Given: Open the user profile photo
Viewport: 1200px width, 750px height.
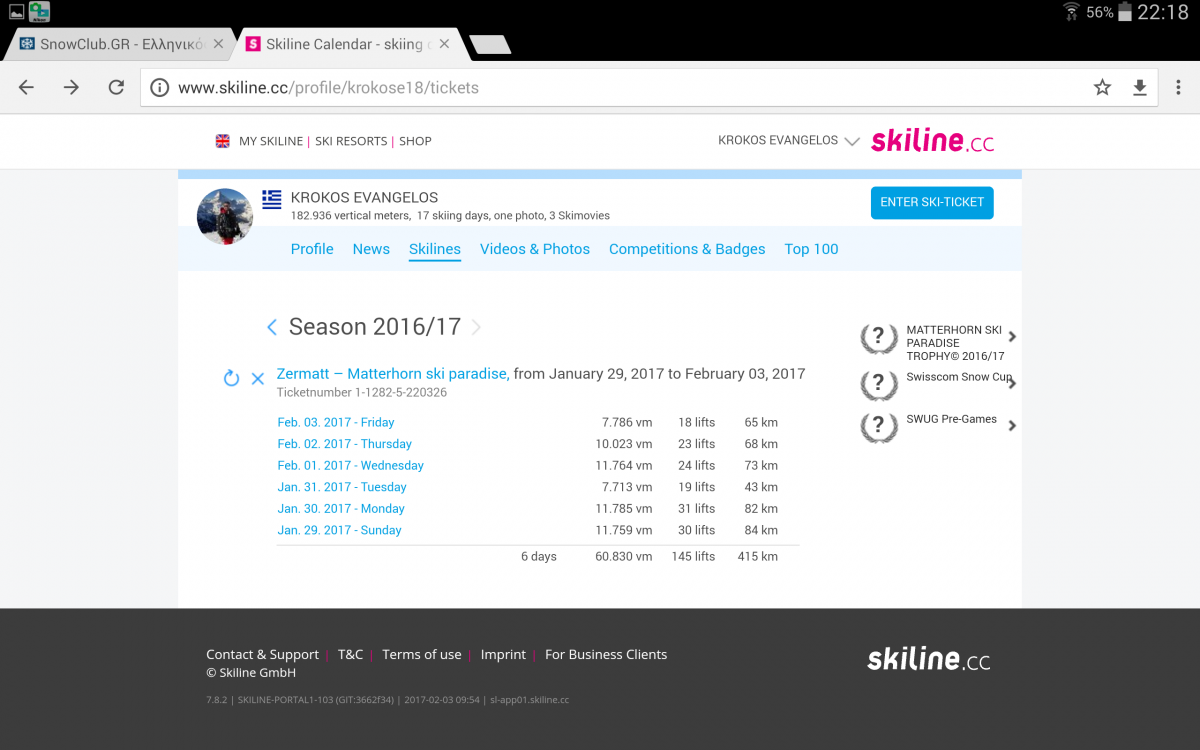Looking at the screenshot, I should [225, 216].
